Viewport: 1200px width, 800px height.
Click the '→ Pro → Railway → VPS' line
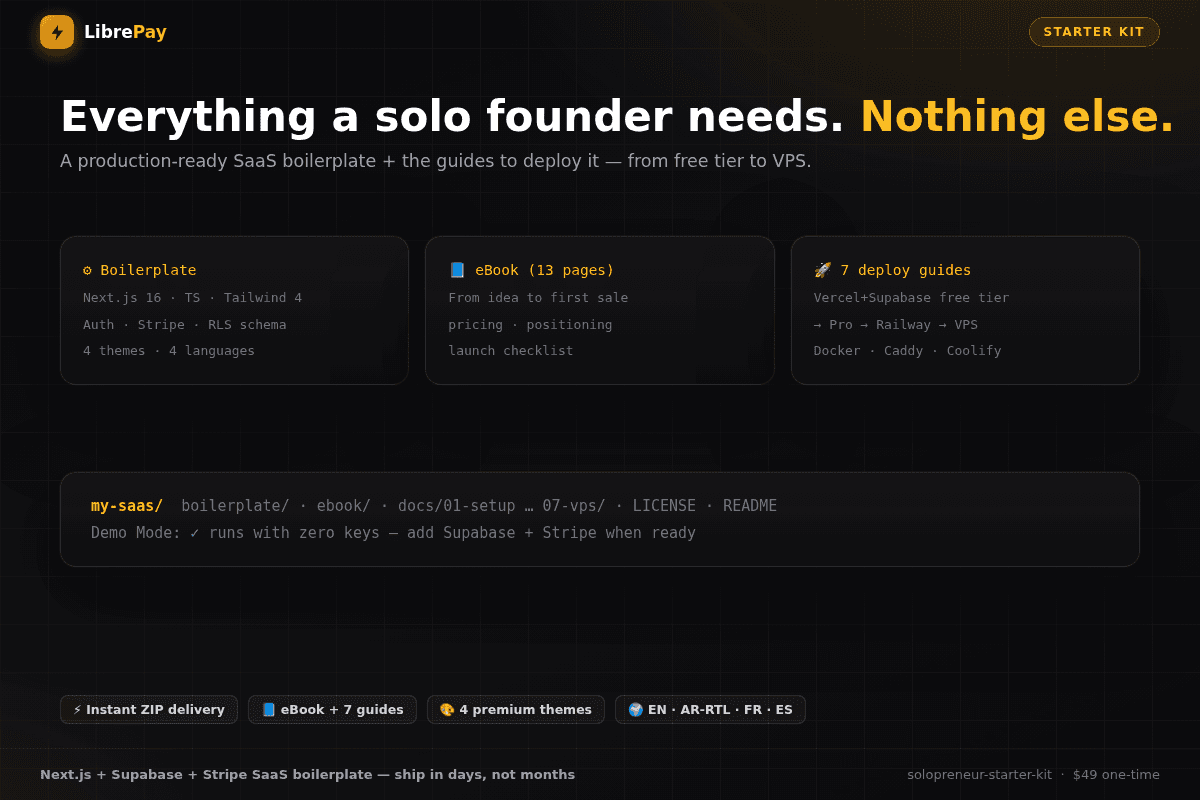click(x=896, y=325)
